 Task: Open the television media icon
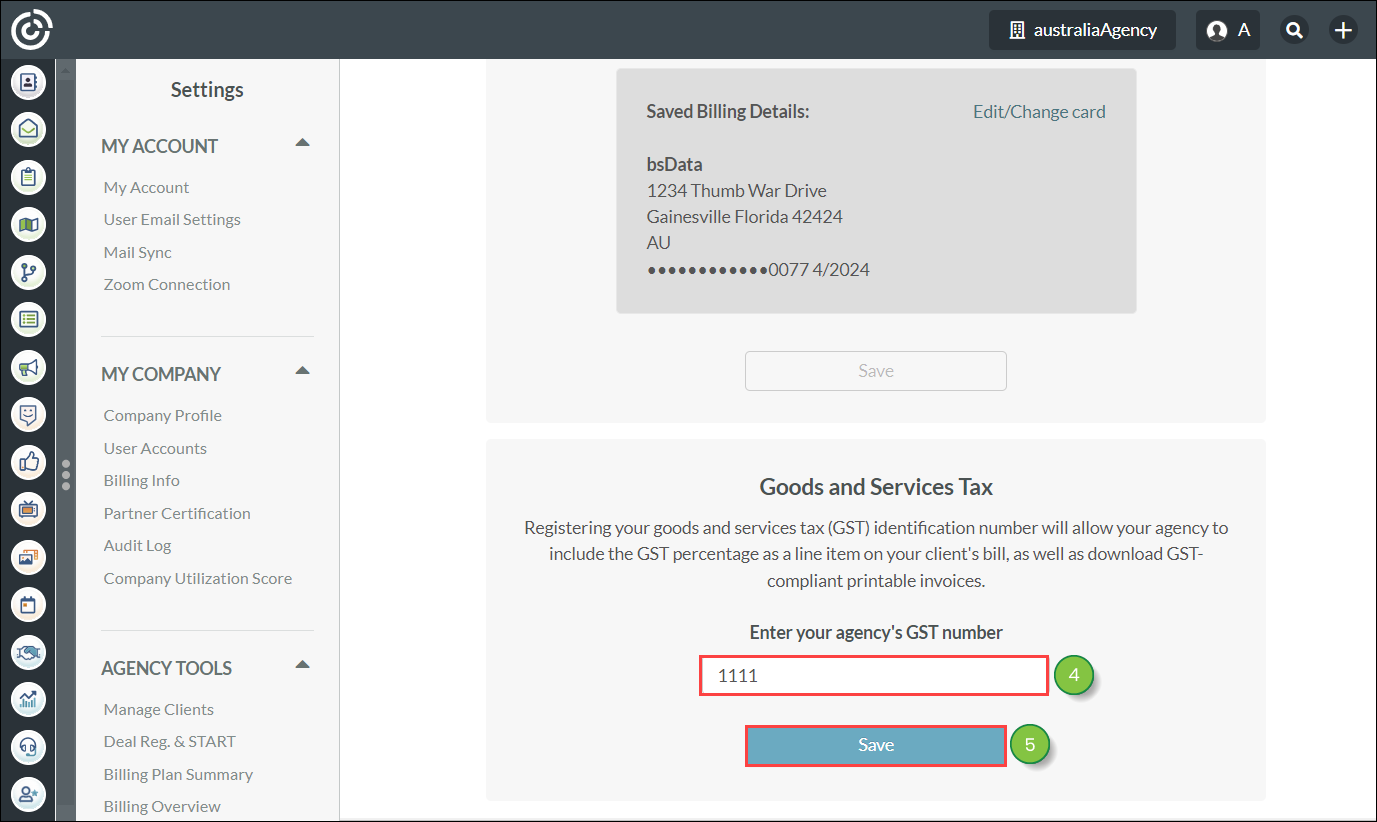tap(29, 509)
